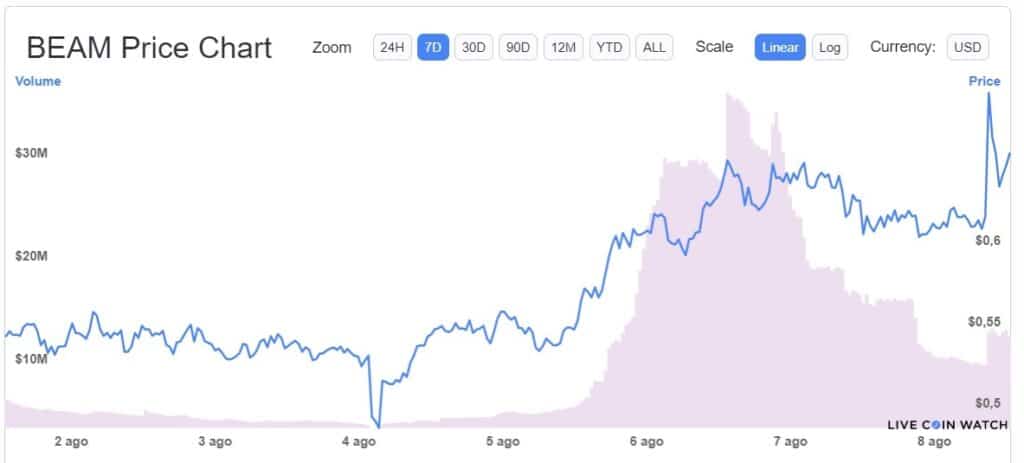Click the 8 ago date label
This screenshot has height=463, width=1024.
coord(934,441)
